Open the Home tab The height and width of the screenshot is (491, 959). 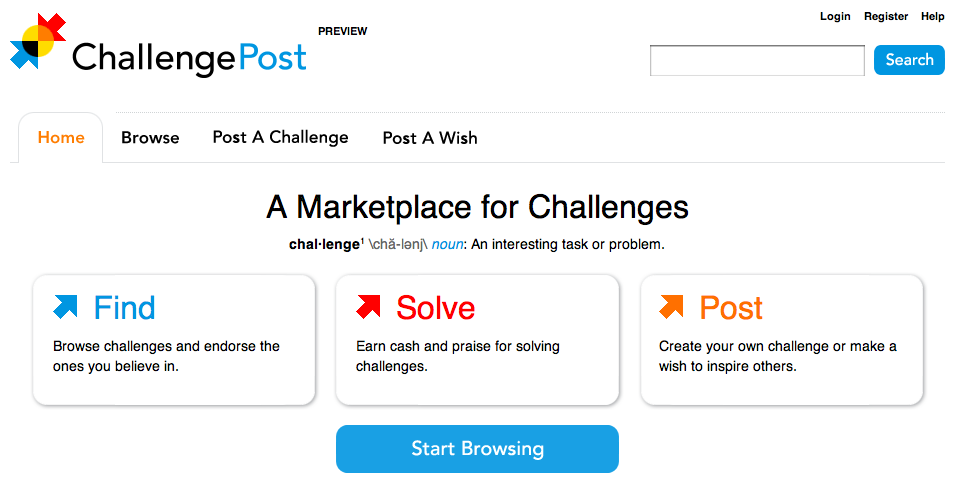[x=61, y=138]
